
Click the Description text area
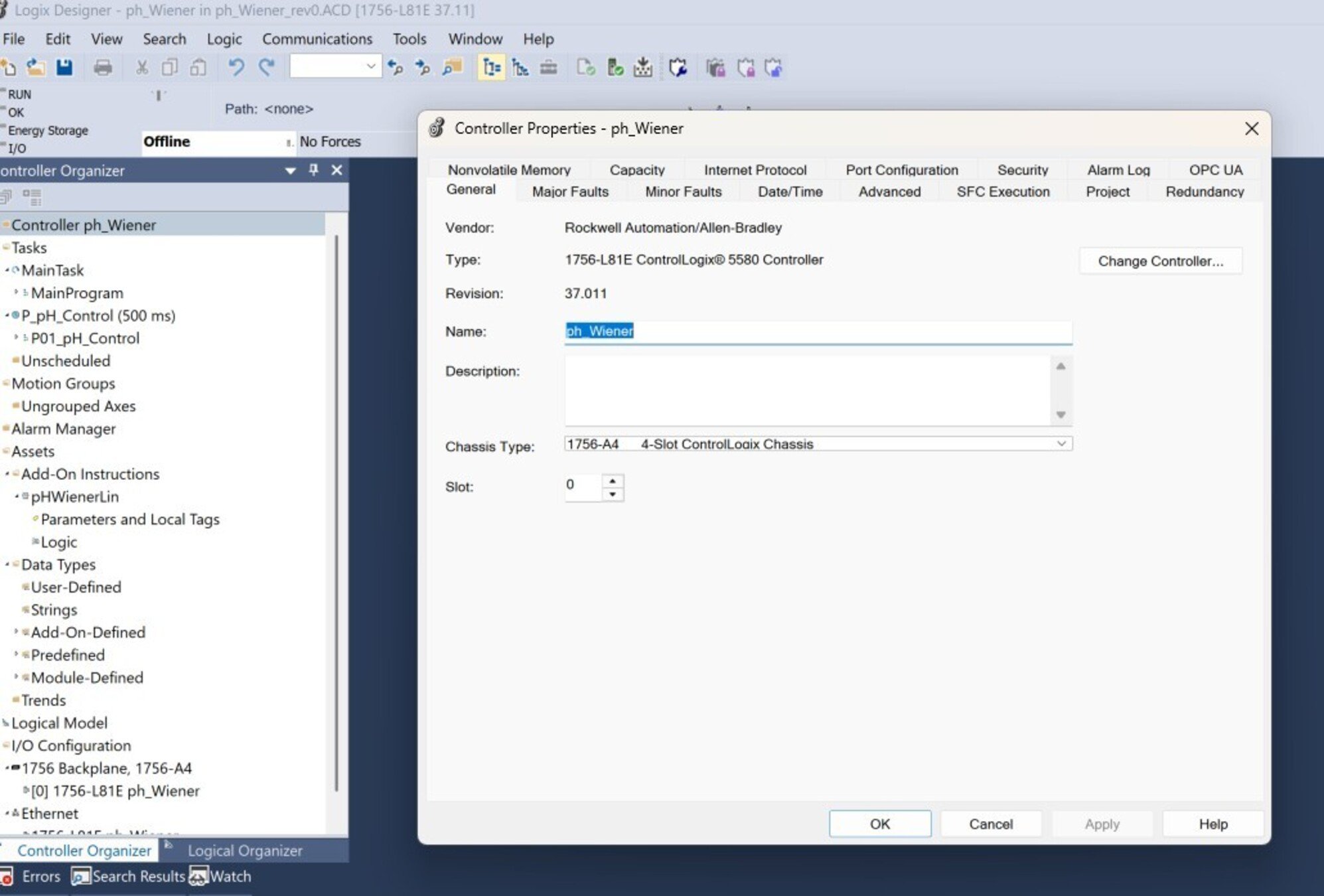pyautogui.click(x=808, y=390)
